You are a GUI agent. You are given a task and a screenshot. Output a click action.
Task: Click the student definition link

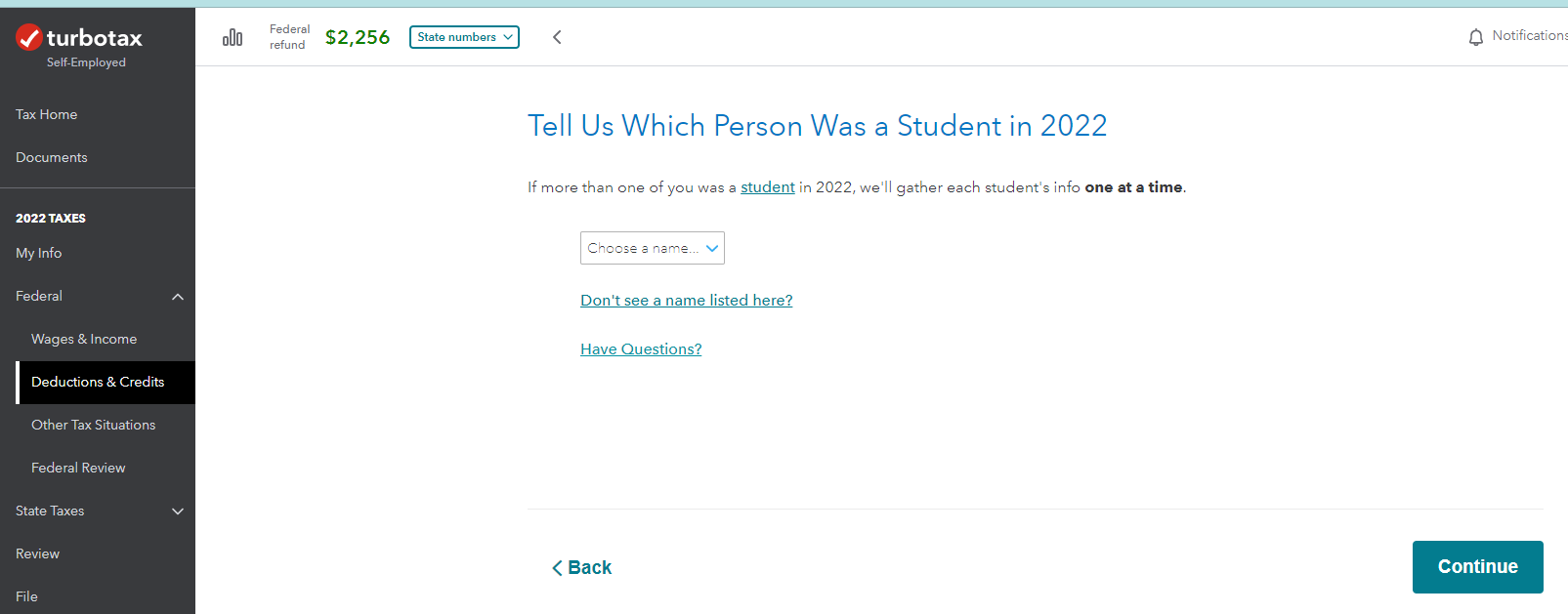click(x=768, y=187)
